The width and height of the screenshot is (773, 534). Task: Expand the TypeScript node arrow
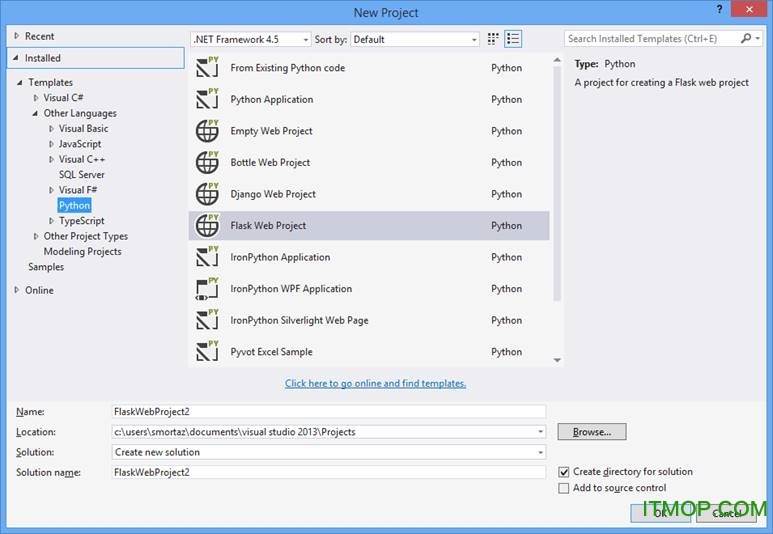(51, 221)
